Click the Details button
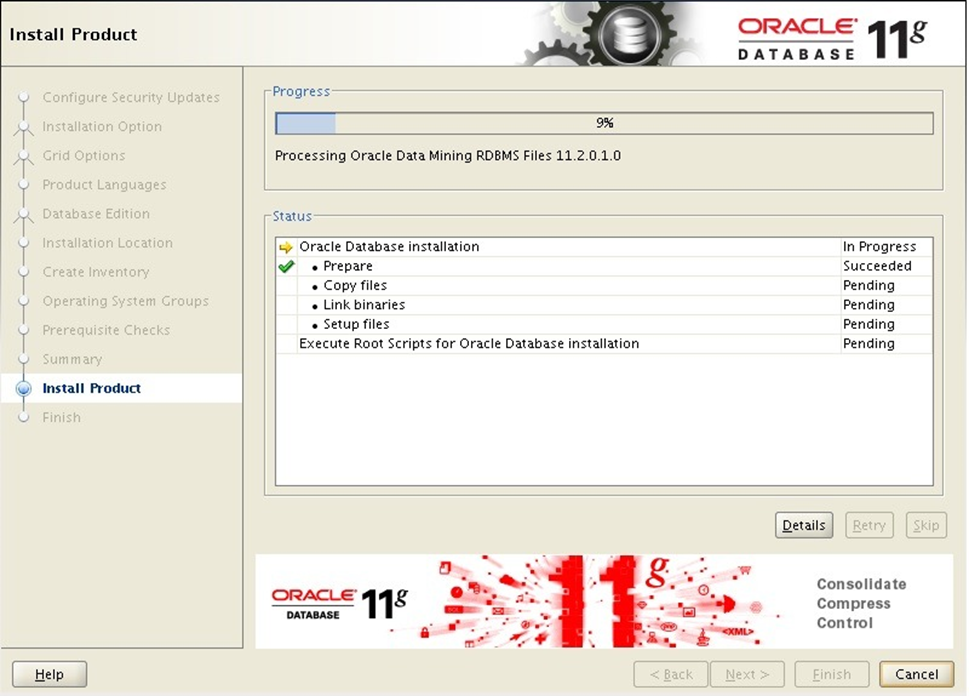The image size is (969, 696). coord(803,525)
